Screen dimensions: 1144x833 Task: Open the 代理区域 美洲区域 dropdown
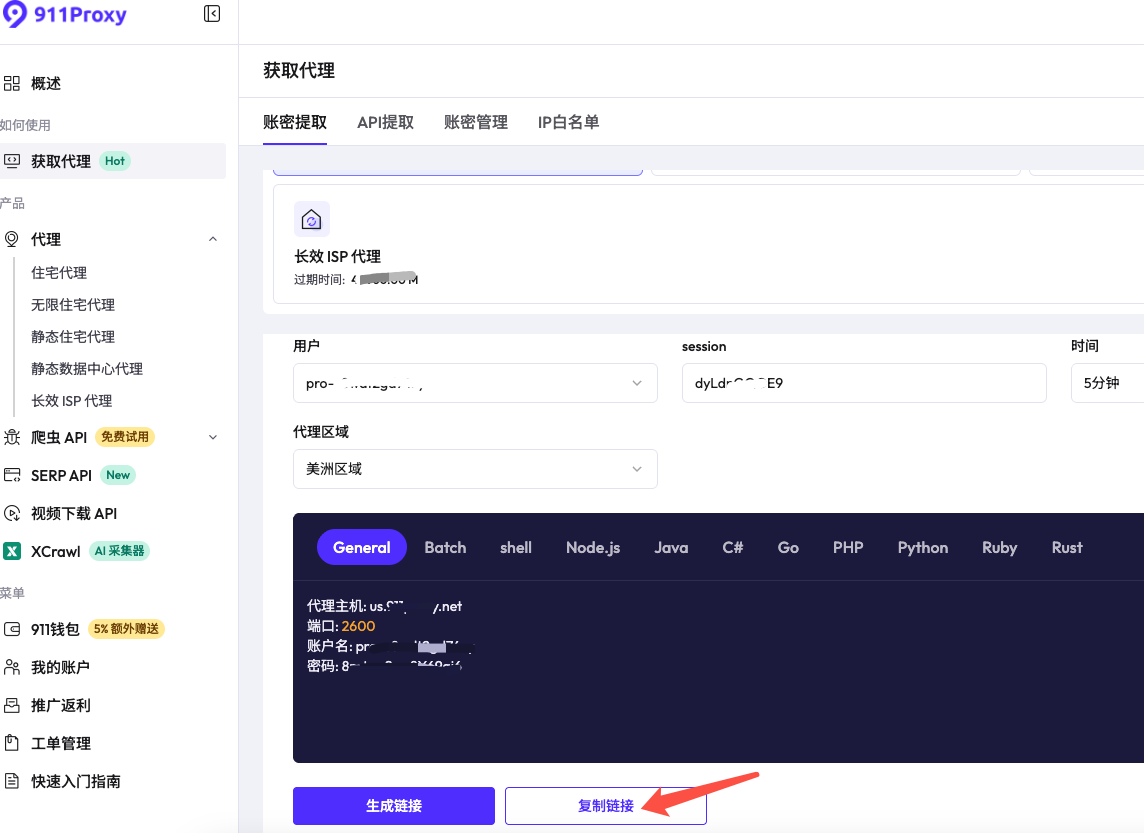coord(475,469)
